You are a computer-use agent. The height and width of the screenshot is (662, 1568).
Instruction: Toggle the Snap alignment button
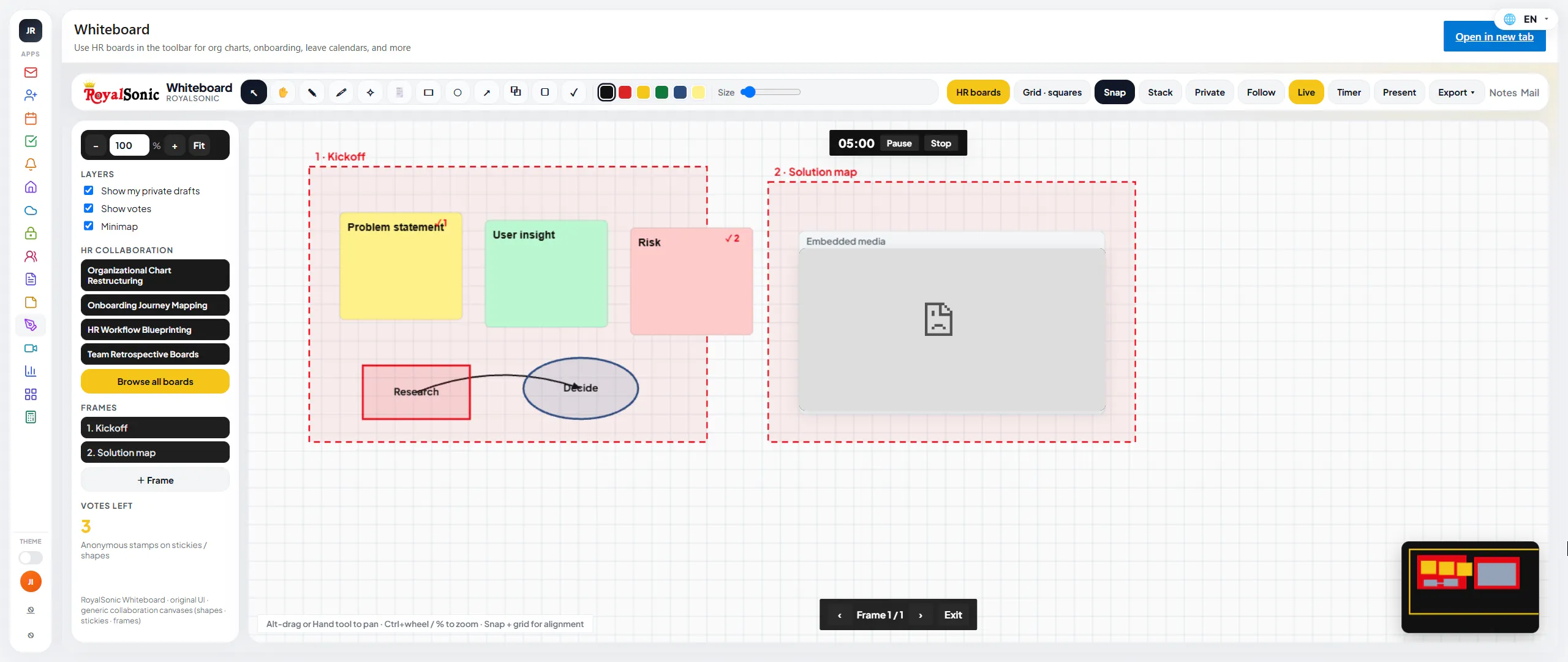click(1114, 93)
